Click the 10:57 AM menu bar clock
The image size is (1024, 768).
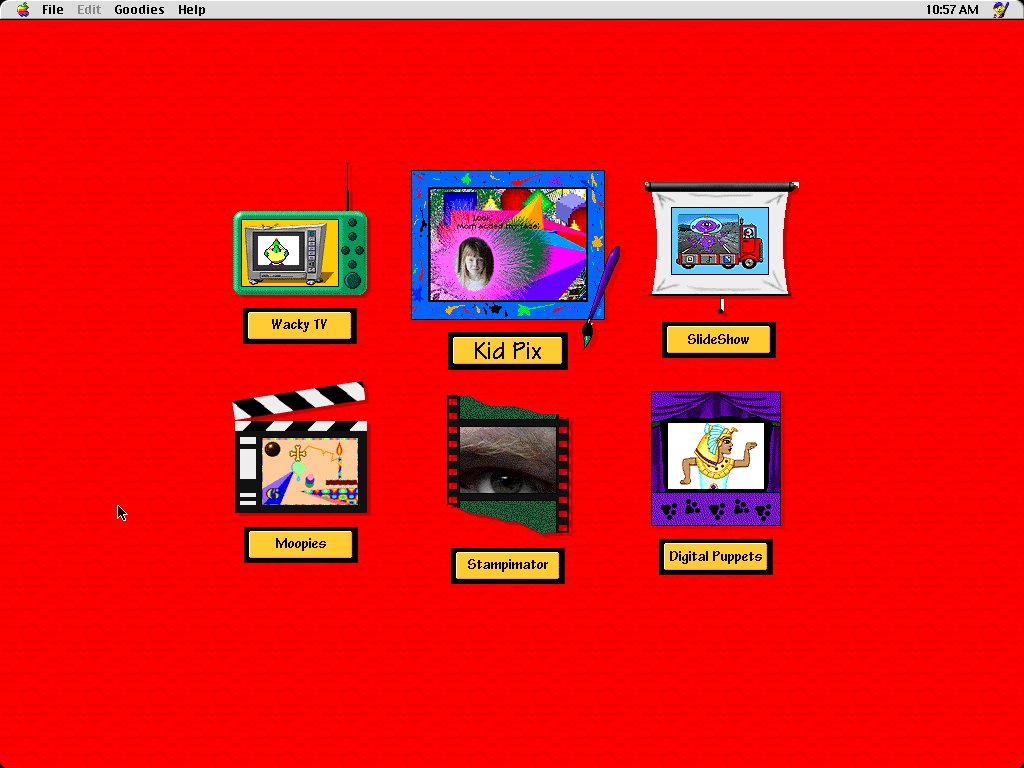pyautogui.click(x=952, y=10)
